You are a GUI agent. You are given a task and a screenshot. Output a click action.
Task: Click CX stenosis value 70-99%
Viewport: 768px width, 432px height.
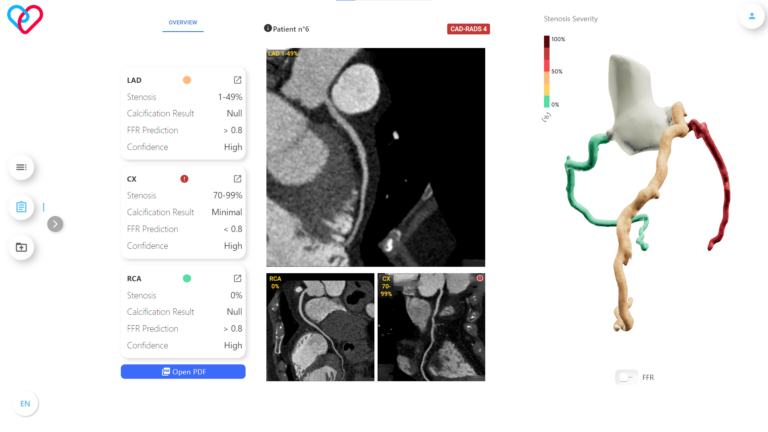click(227, 195)
